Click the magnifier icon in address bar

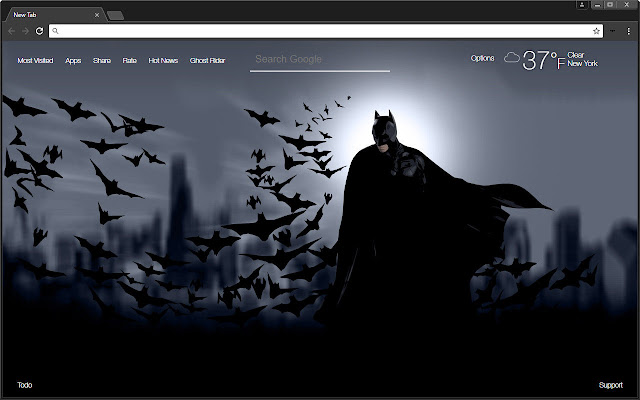[56, 31]
